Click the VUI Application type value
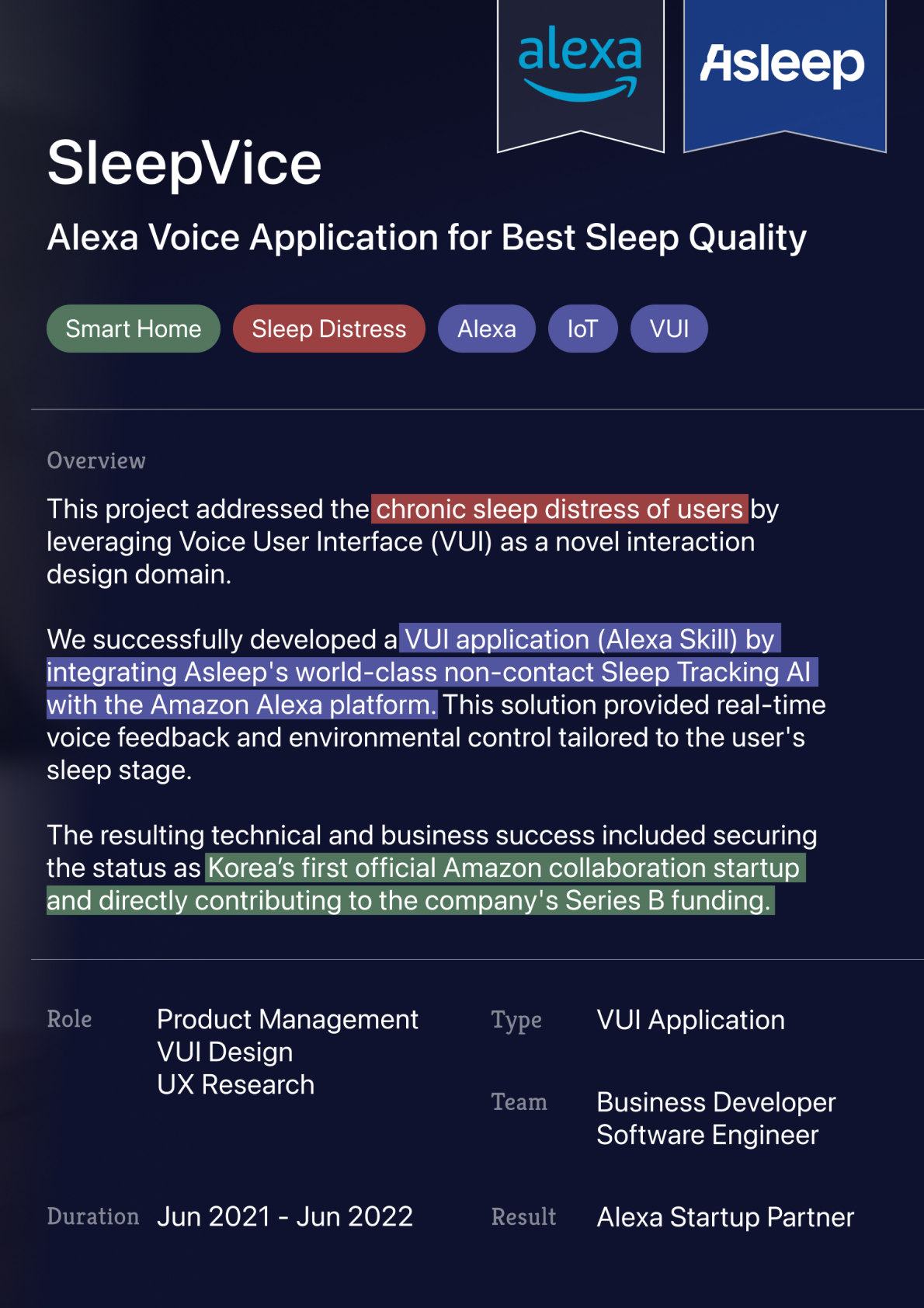The width and height of the screenshot is (924, 1308). [x=690, y=1020]
